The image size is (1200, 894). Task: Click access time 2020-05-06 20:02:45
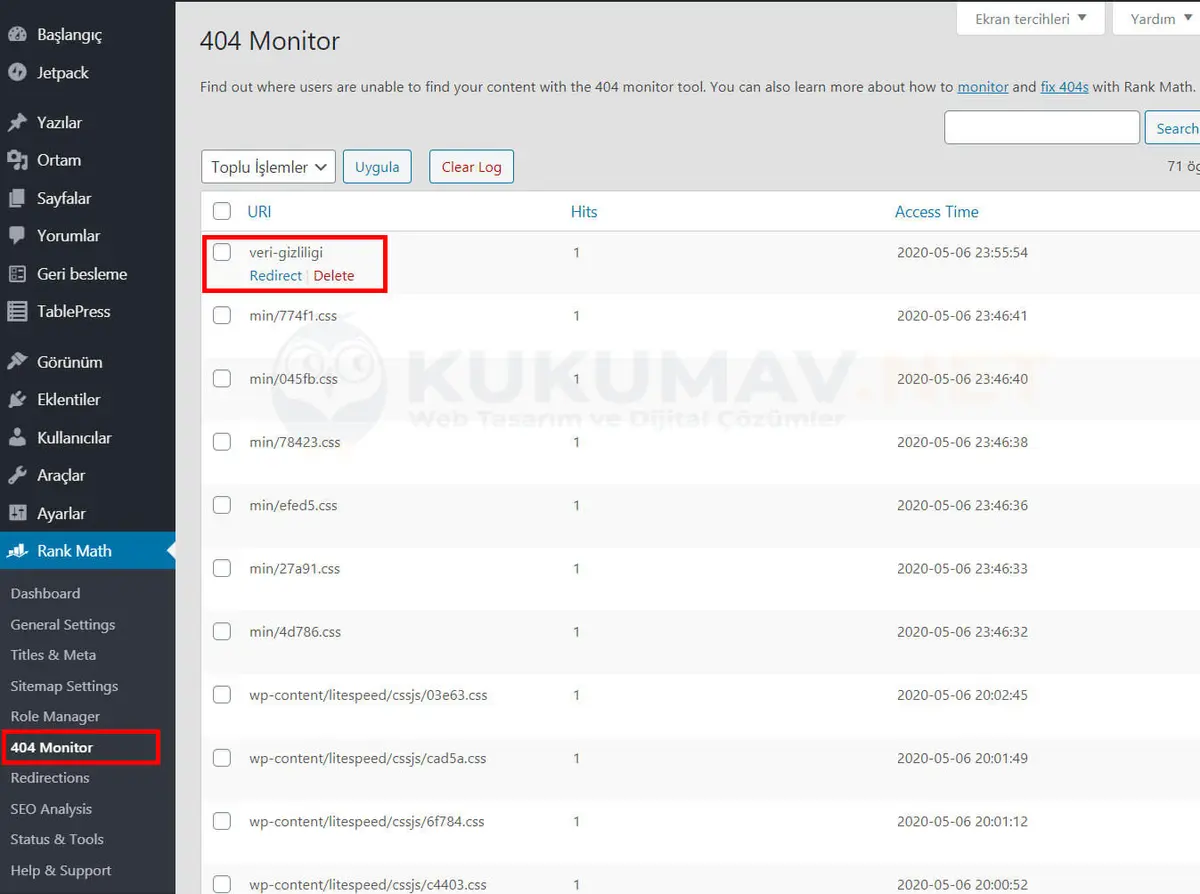(x=962, y=694)
